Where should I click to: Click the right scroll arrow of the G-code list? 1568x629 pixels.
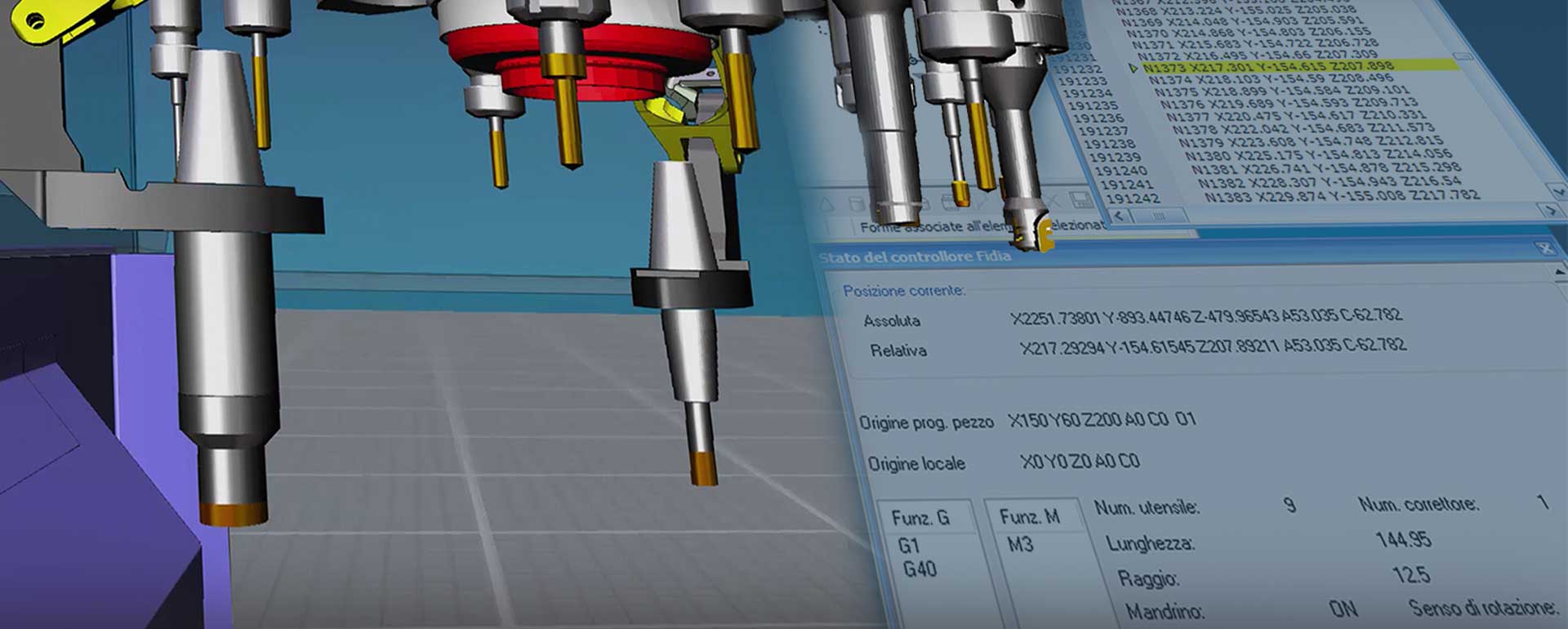click(x=1552, y=210)
